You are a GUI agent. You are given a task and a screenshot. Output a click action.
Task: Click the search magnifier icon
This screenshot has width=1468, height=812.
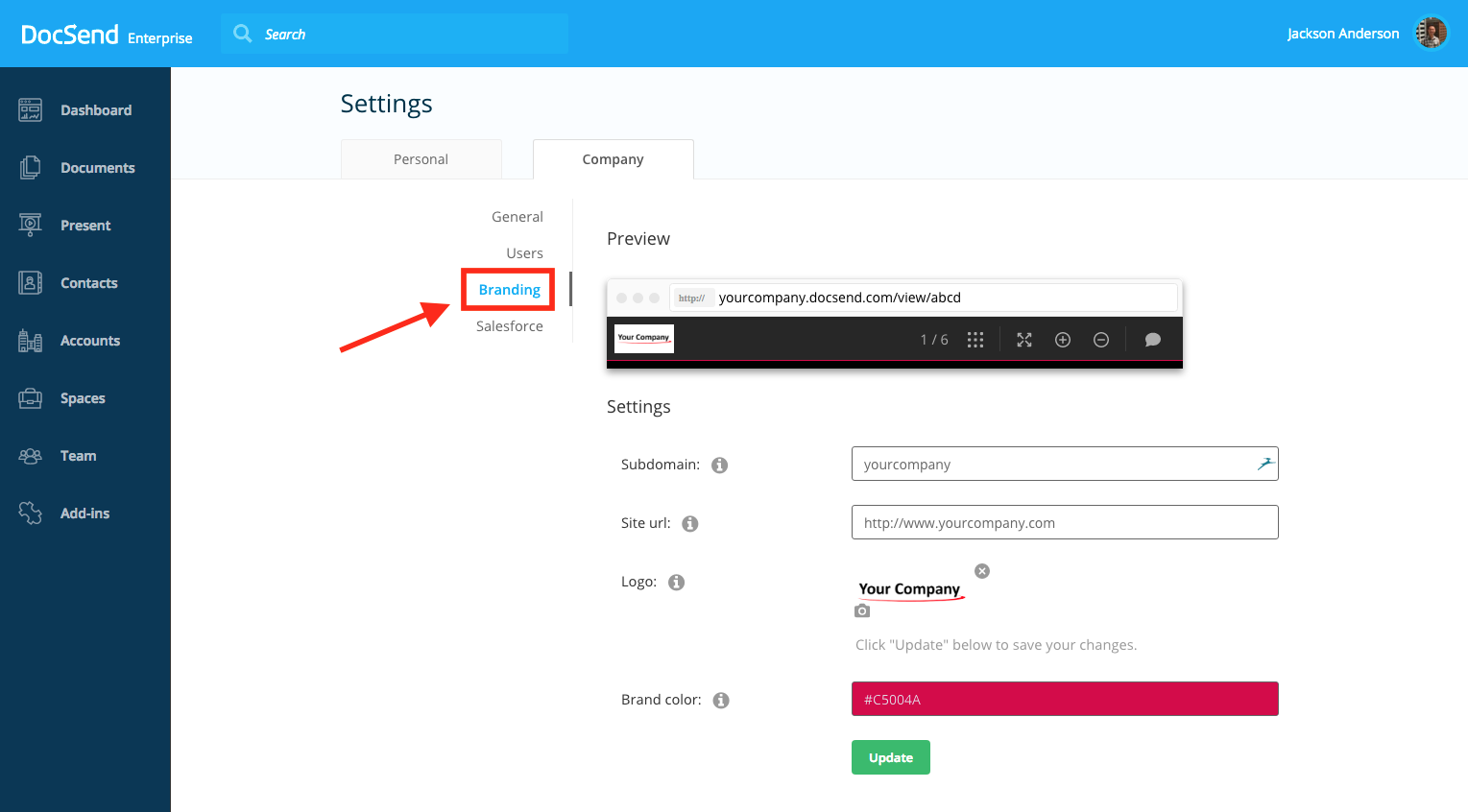coord(243,34)
